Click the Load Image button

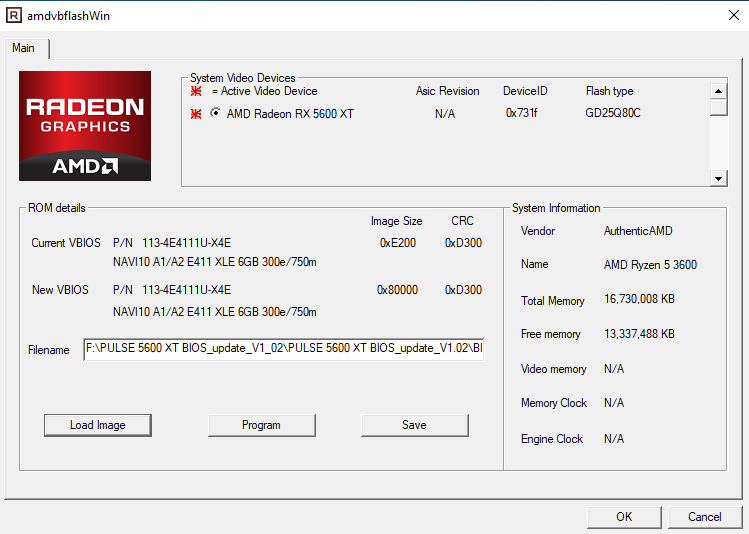click(x=97, y=425)
